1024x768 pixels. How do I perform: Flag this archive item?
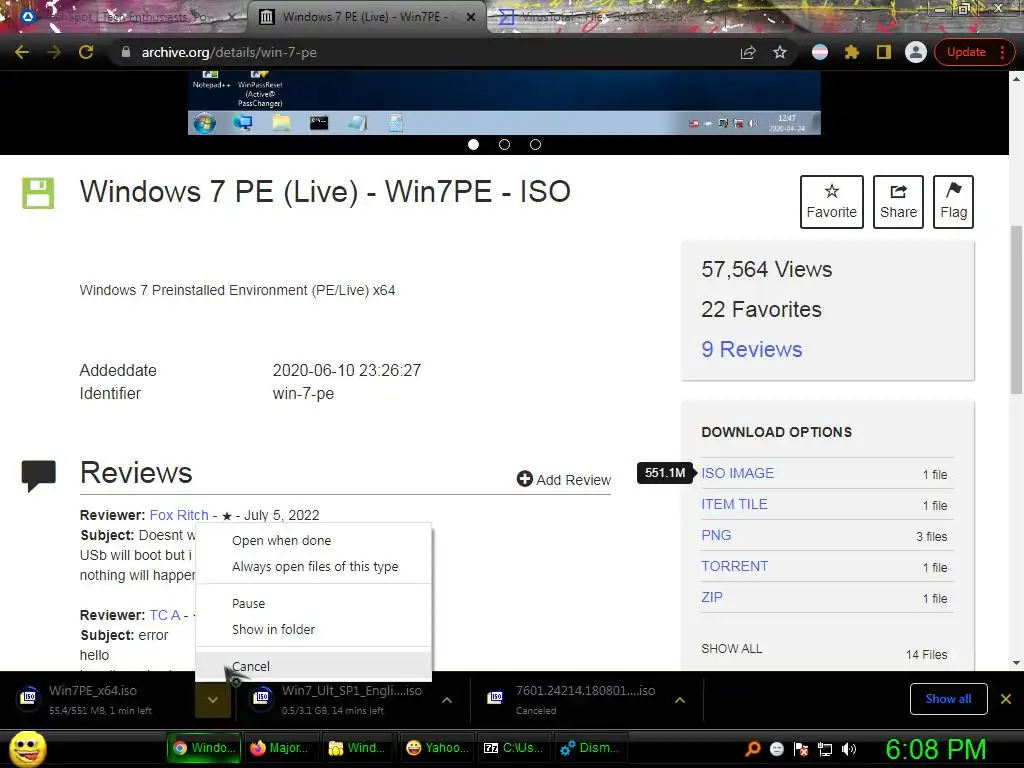click(x=953, y=202)
